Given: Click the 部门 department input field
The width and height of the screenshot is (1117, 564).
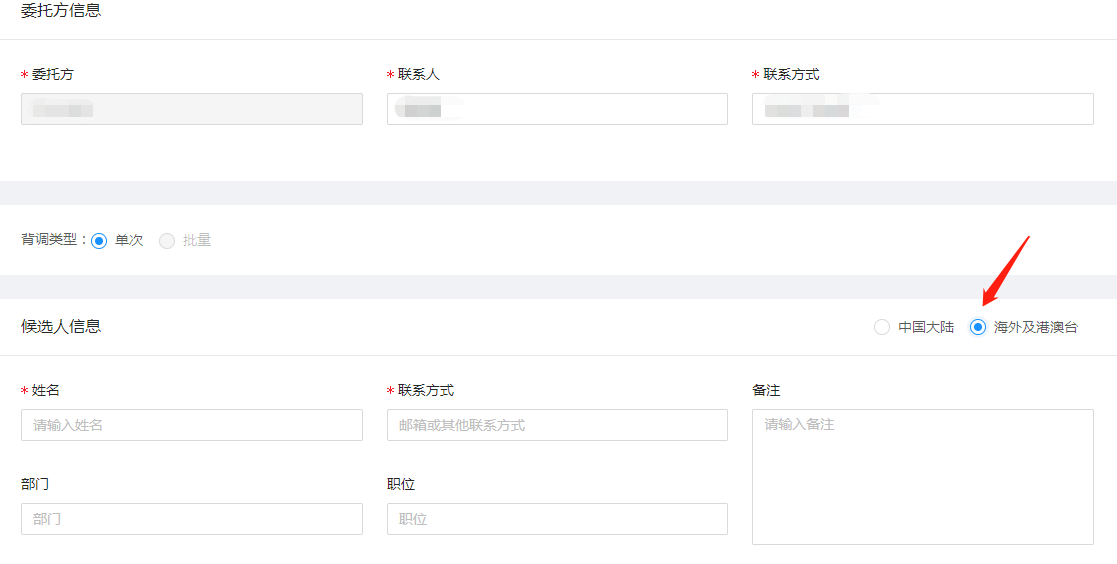Looking at the screenshot, I should (x=192, y=519).
